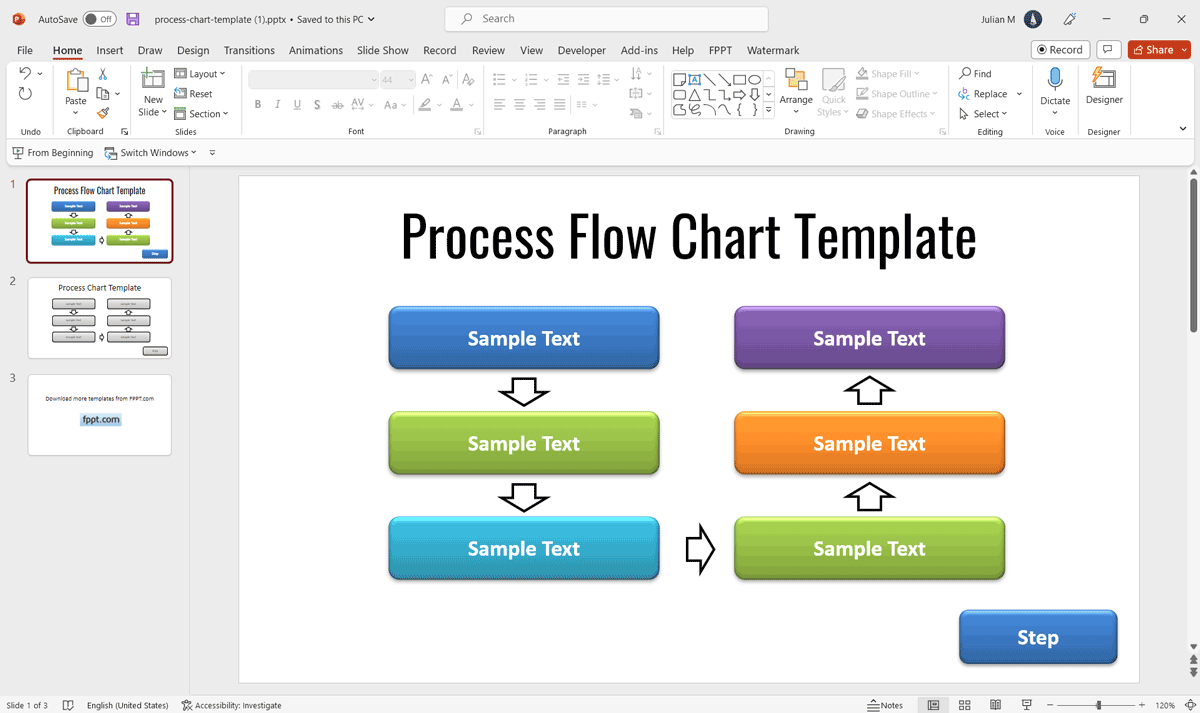Open the Animations tab

[x=316, y=50]
